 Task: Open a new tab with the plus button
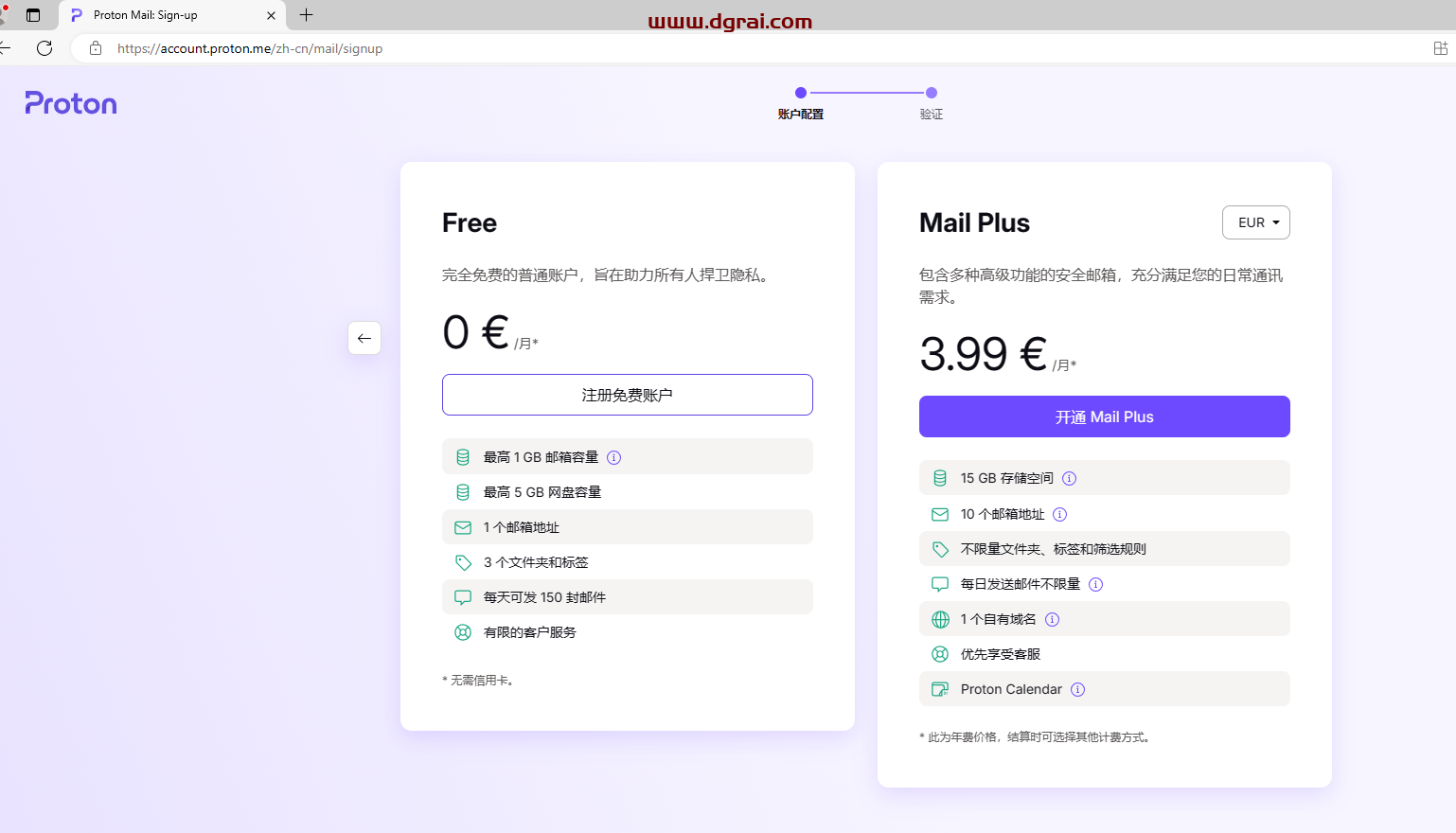click(304, 15)
